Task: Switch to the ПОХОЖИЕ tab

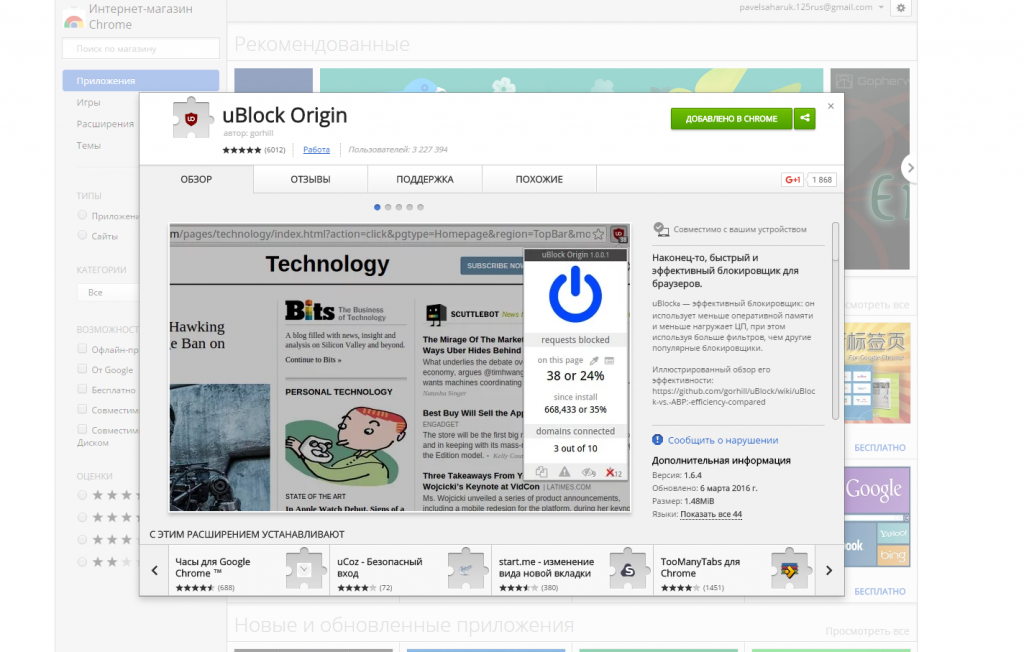Action: click(539, 179)
